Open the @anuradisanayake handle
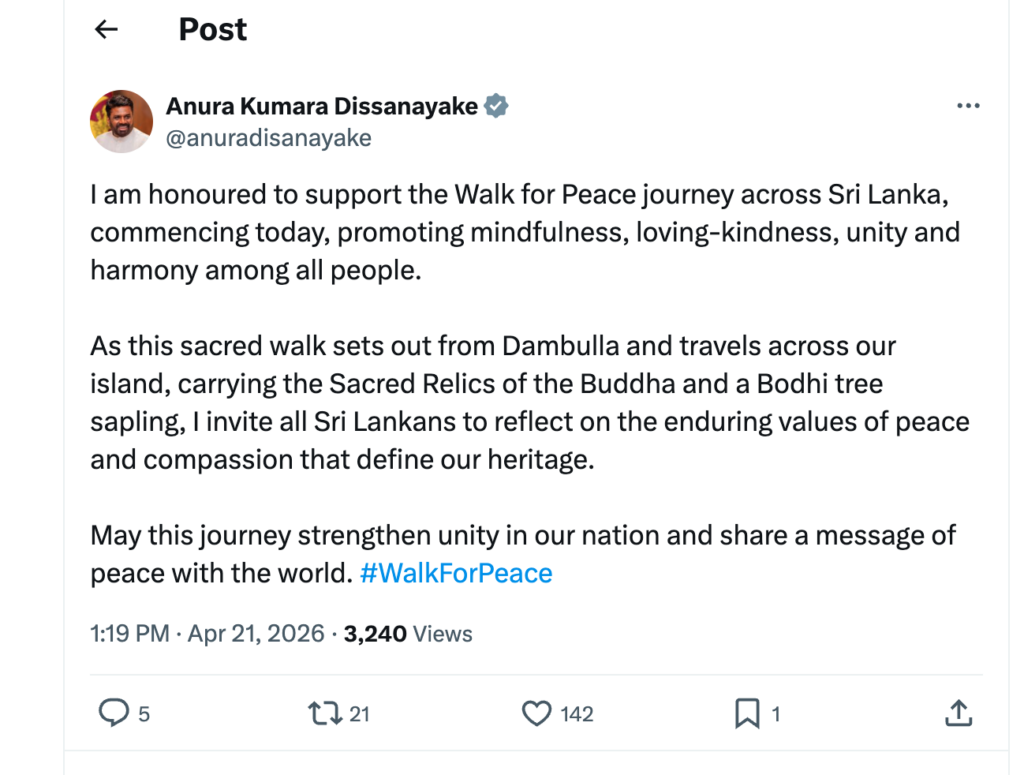 click(x=268, y=138)
